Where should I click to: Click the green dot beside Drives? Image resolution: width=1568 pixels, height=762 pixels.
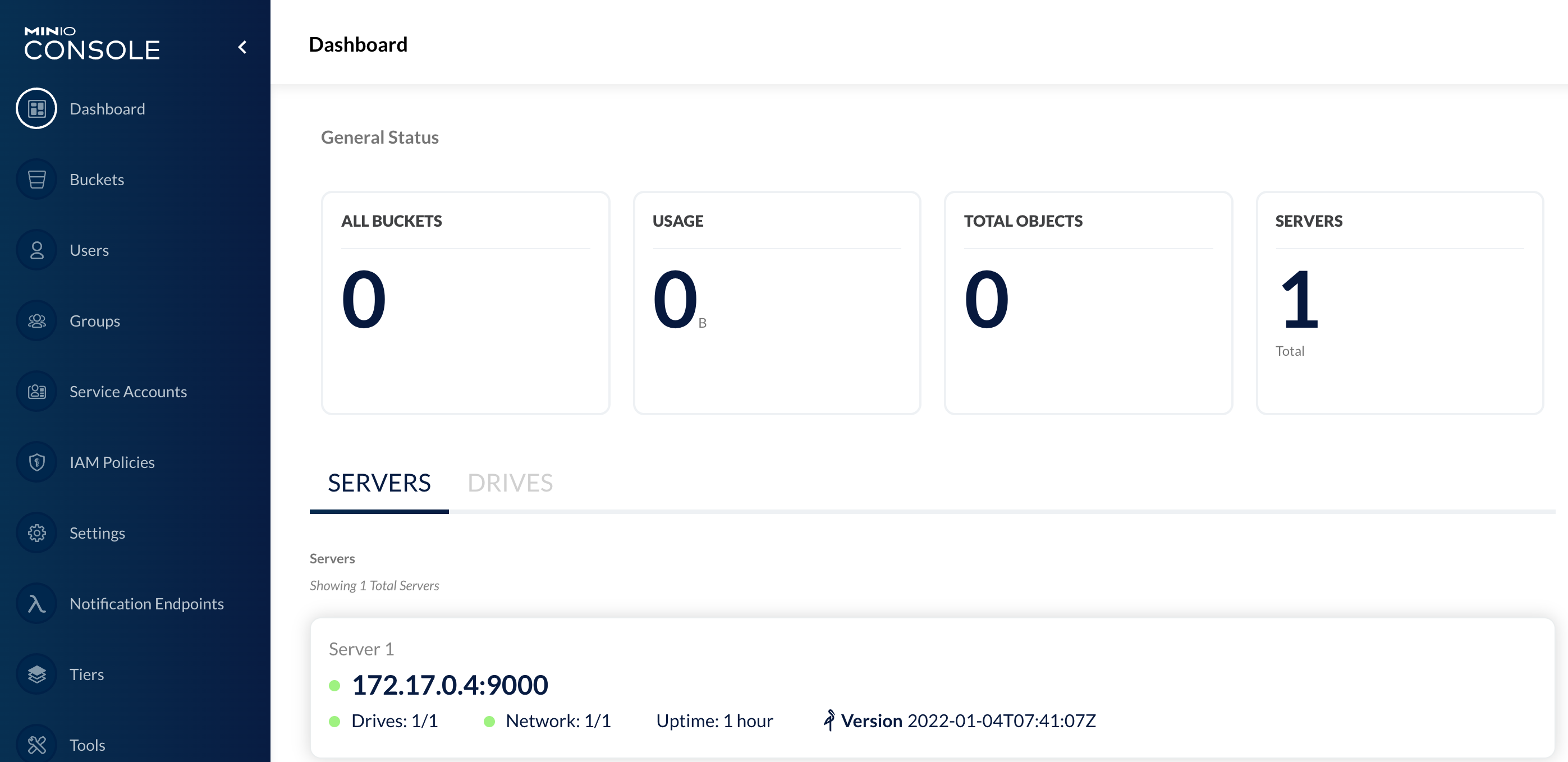[334, 722]
